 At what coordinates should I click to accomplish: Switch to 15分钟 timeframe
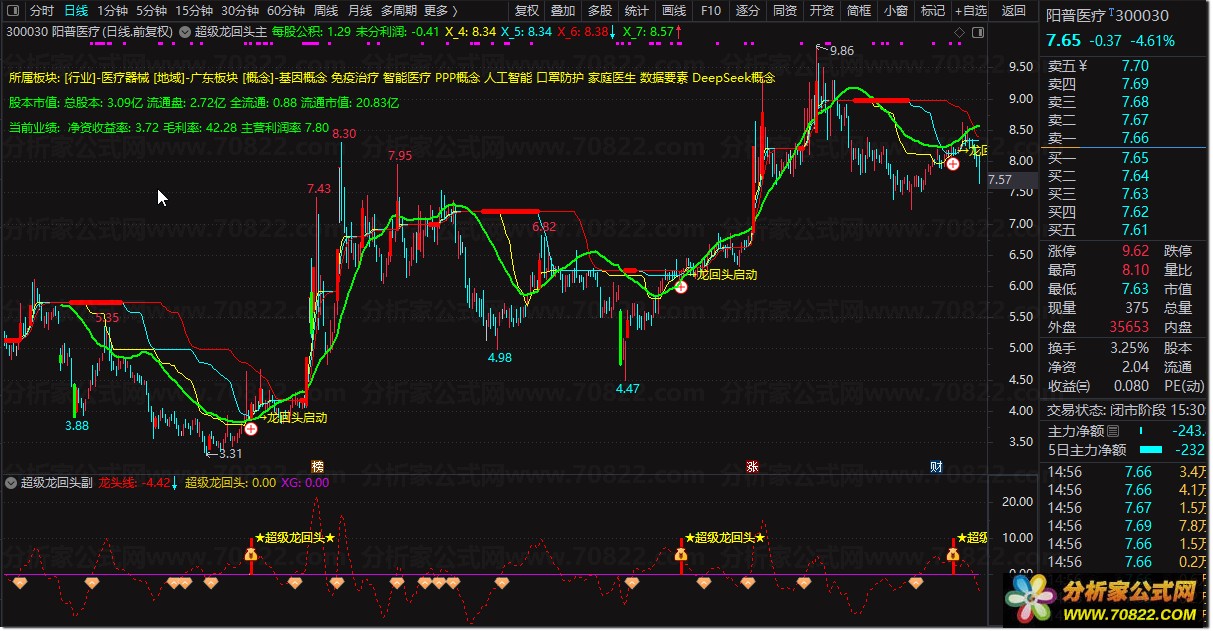tap(193, 11)
